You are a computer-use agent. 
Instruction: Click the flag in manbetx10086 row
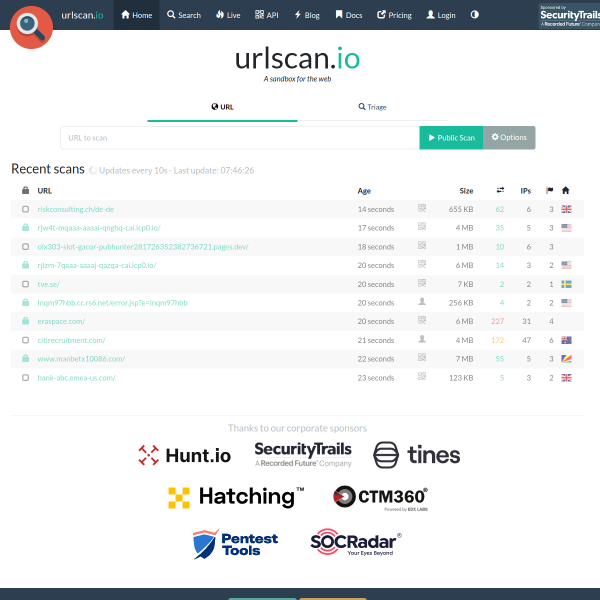pyautogui.click(x=566, y=359)
